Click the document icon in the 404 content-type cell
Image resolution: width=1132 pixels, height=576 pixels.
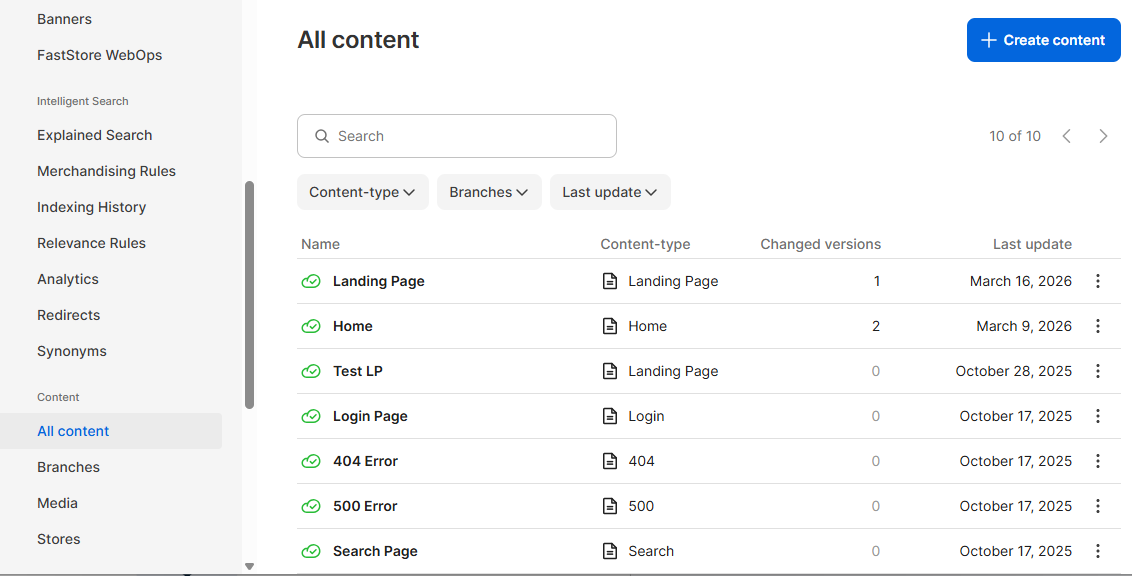pos(610,461)
